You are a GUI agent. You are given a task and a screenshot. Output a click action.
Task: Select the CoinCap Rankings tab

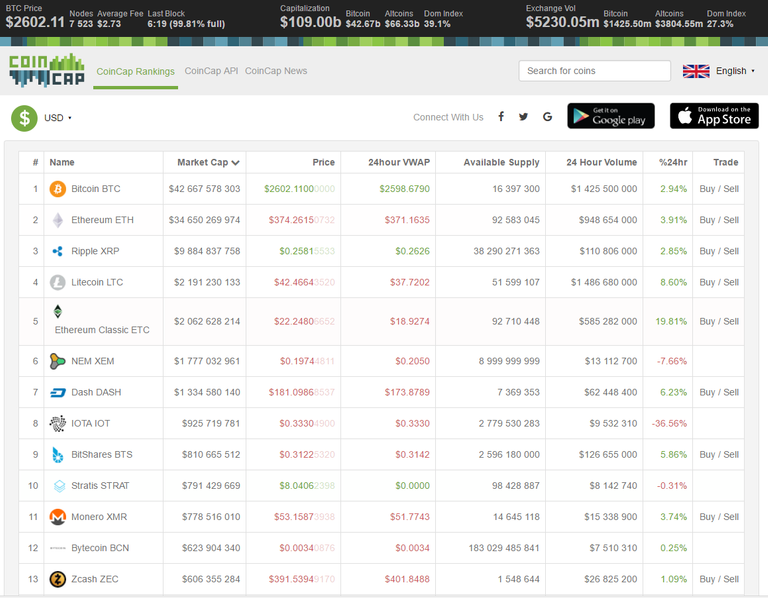point(136,72)
